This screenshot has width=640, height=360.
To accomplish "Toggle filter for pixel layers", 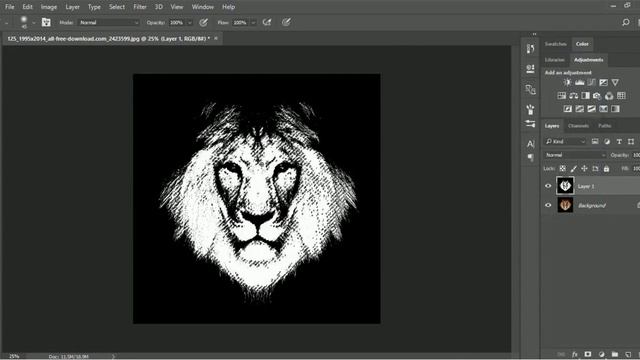I will [x=595, y=142].
